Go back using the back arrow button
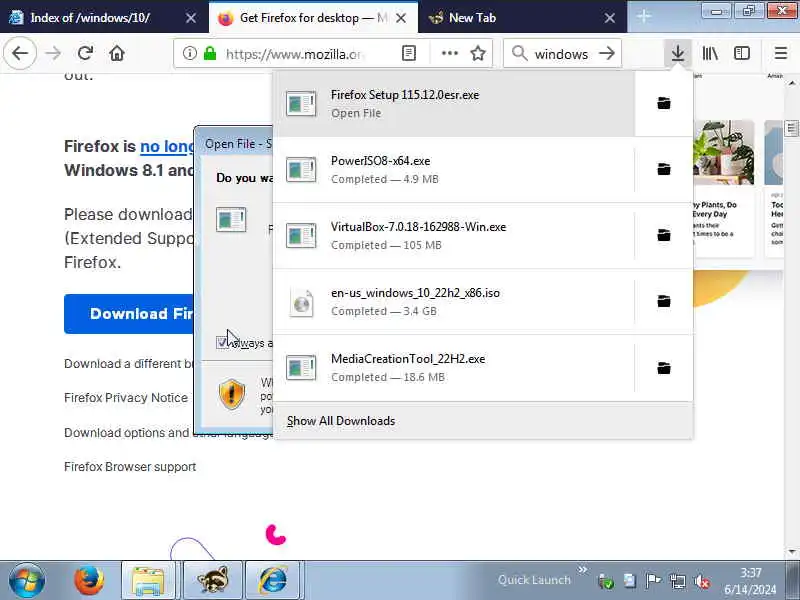Viewport: 800px width, 600px height. point(20,53)
